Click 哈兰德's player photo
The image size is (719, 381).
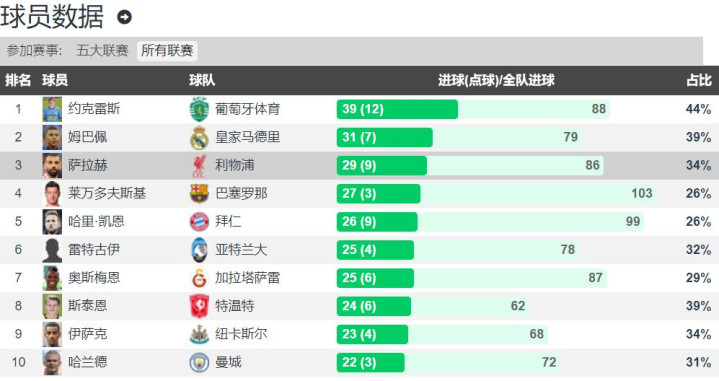point(52,363)
